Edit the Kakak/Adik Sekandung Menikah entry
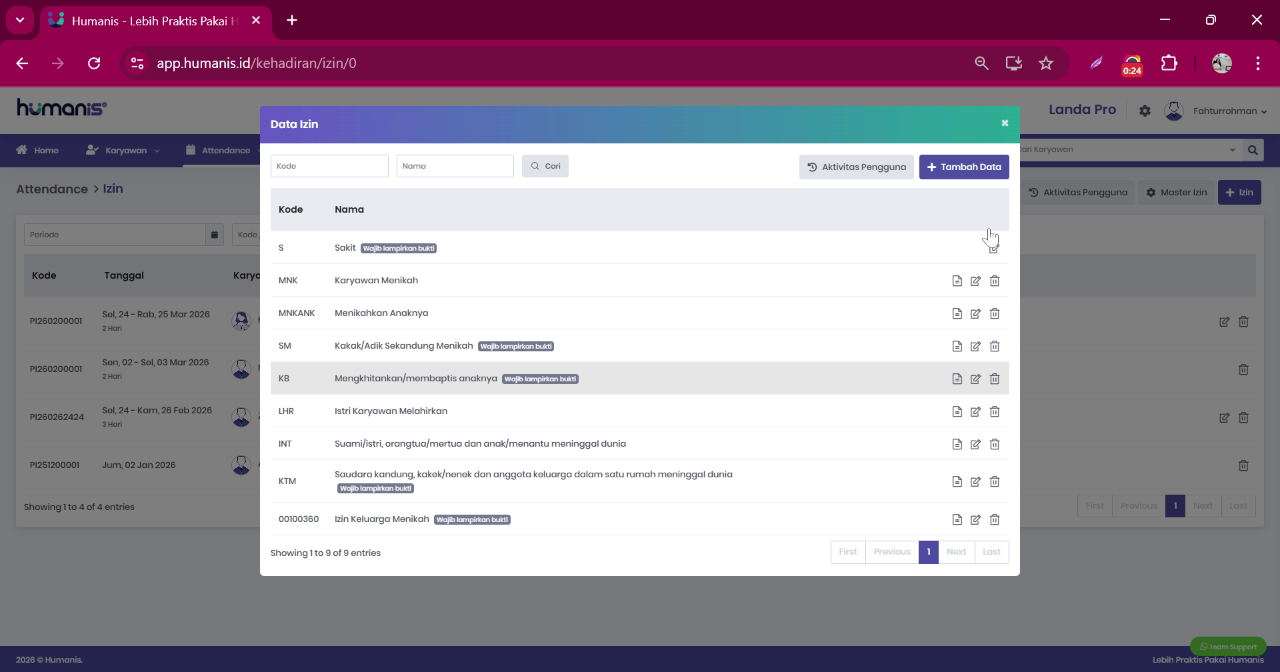This screenshot has height=672, width=1280. pos(975,346)
